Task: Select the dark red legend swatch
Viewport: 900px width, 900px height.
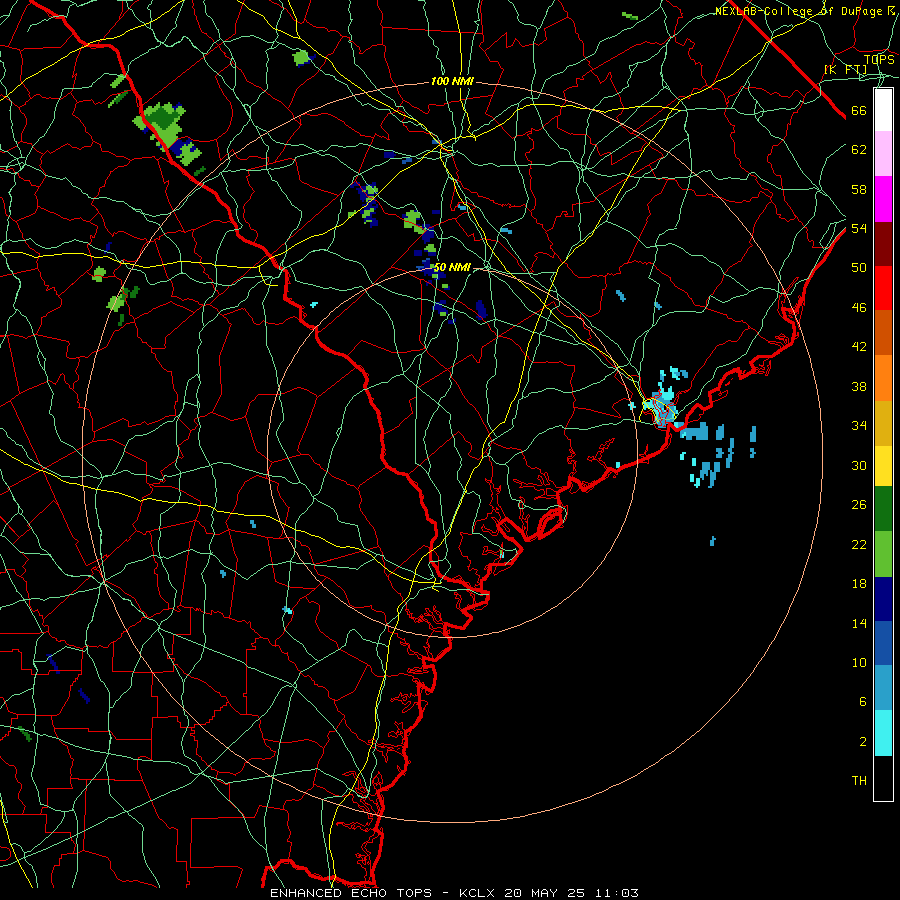Action: tap(883, 244)
